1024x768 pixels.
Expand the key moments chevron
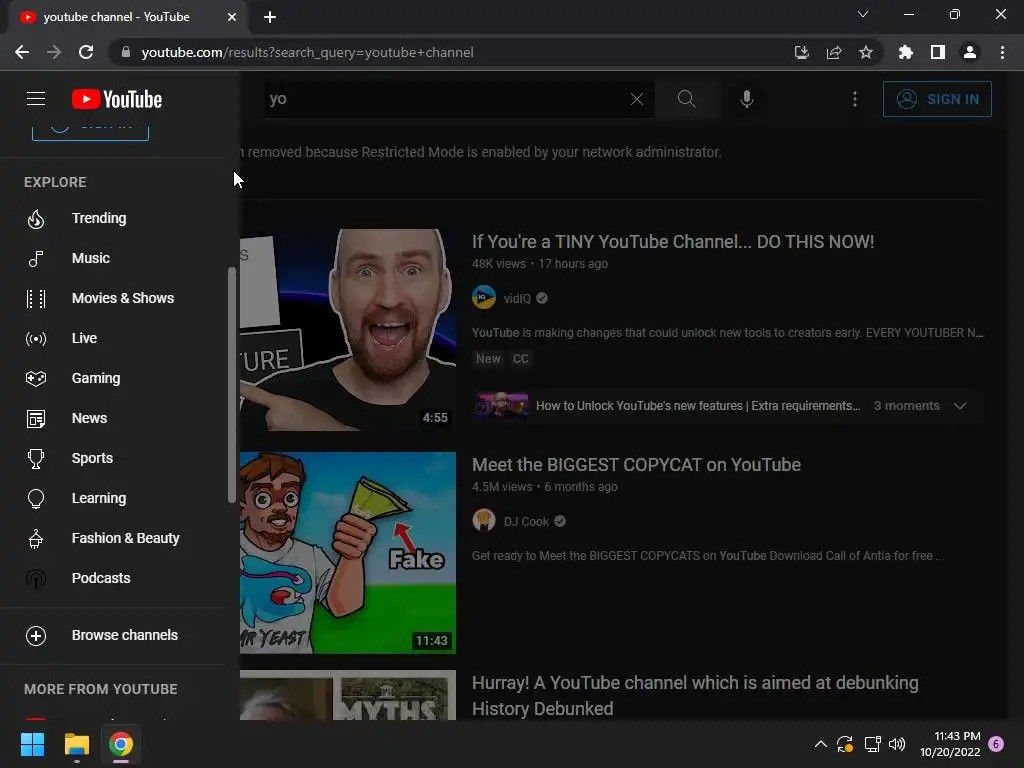[959, 406]
